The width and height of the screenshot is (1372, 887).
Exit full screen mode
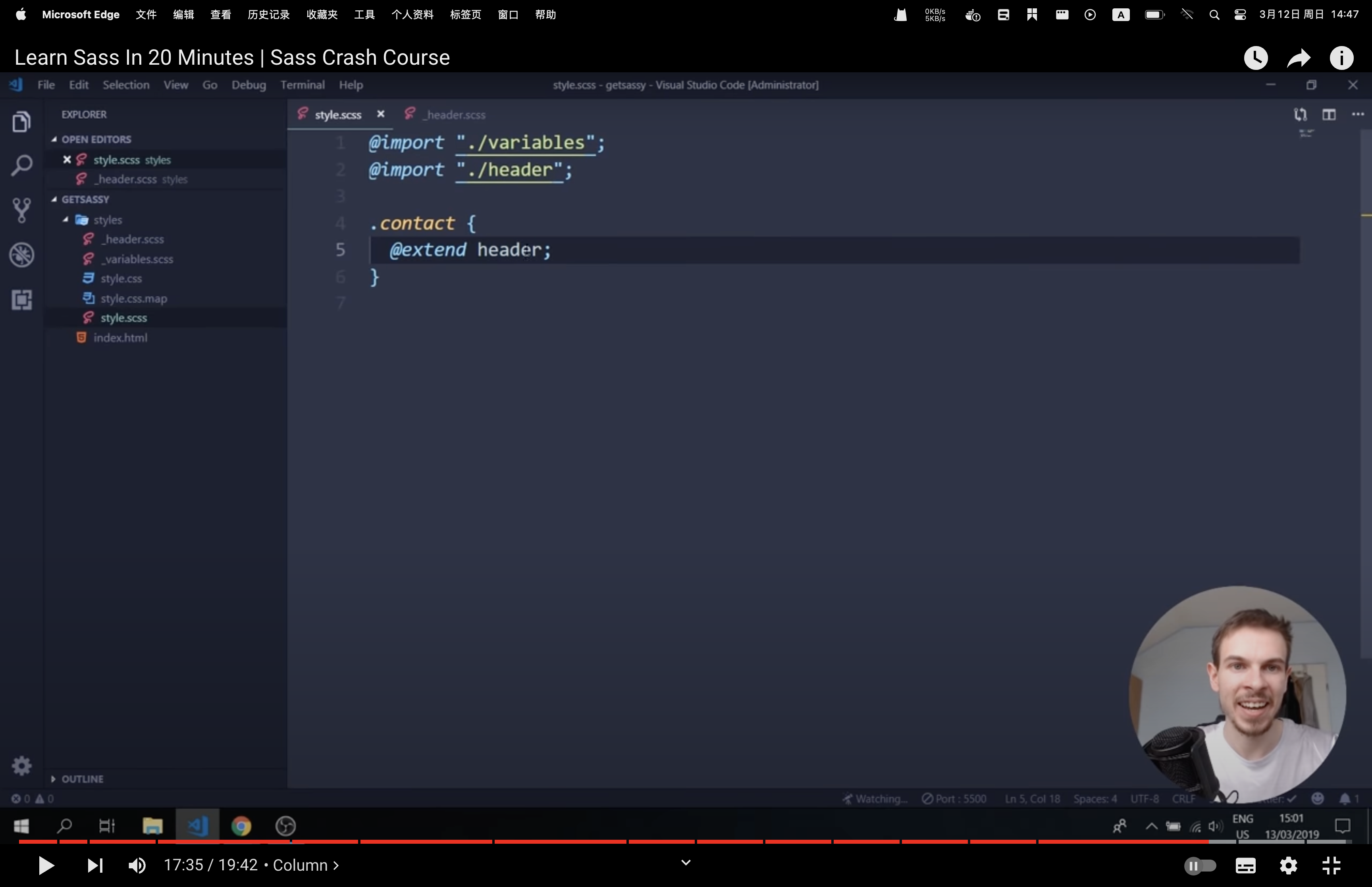(1331, 865)
